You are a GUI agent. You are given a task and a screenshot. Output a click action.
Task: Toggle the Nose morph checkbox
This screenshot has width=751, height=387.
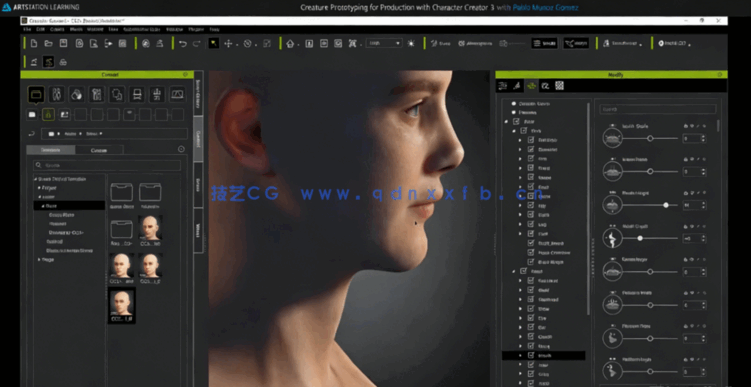point(531,346)
